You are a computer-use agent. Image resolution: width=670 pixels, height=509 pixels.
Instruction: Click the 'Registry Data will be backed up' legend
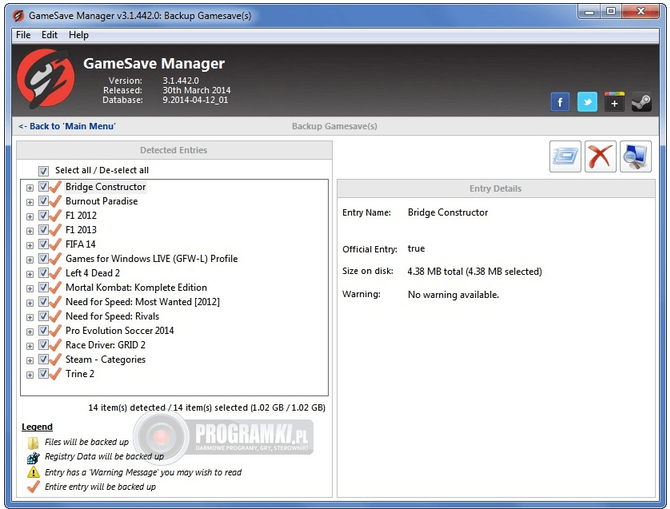tap(104, 456)
